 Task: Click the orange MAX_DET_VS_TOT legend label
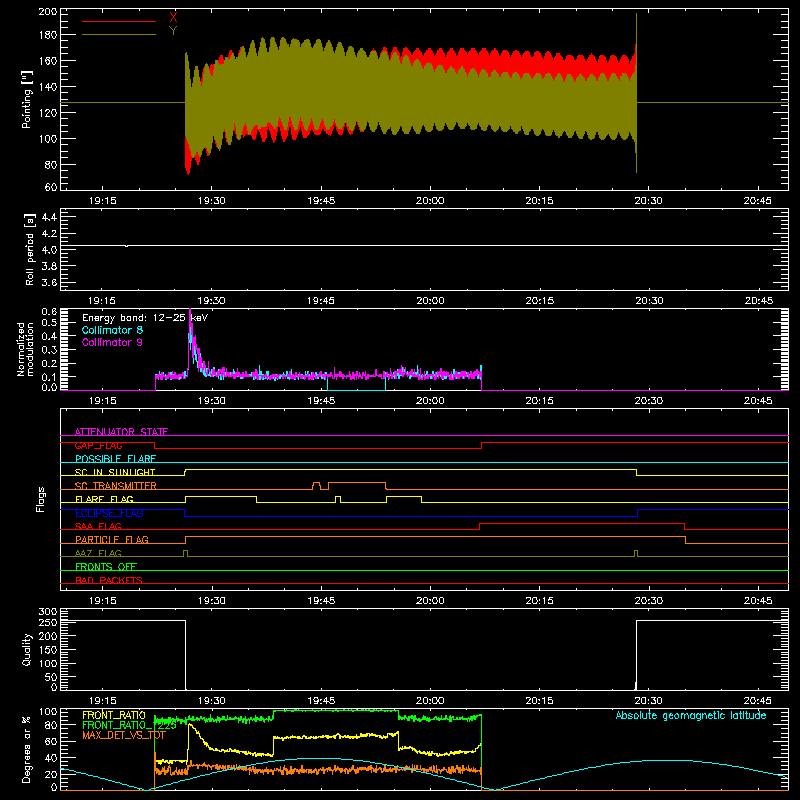123,735
